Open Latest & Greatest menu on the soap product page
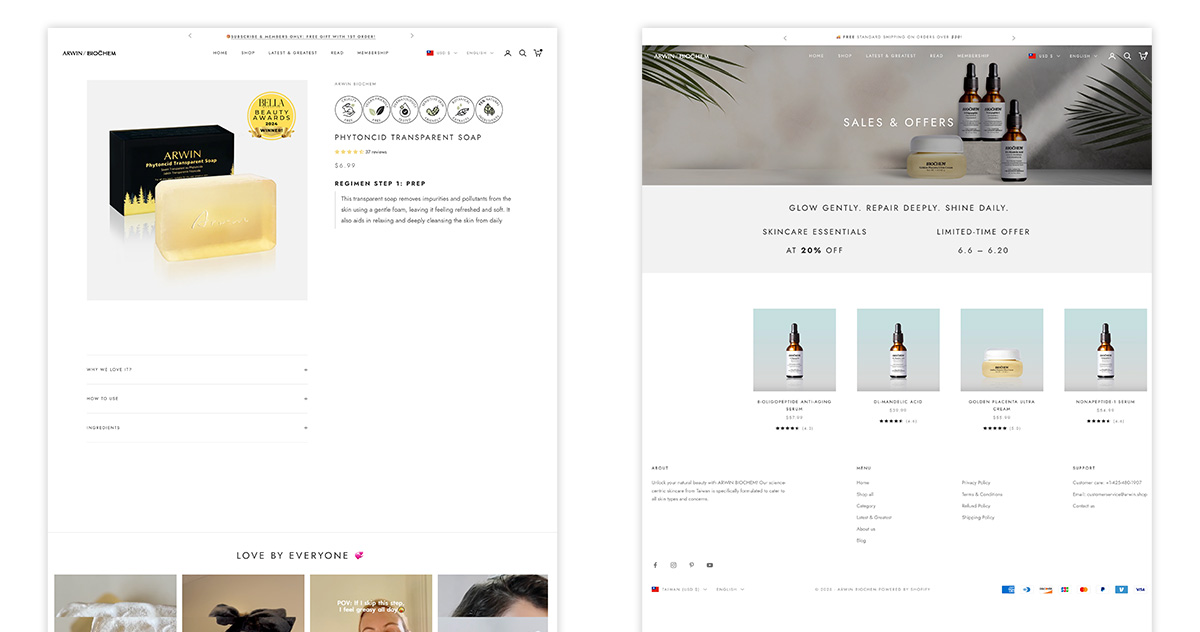This screenshot has width=1200, height=632. 293,53
